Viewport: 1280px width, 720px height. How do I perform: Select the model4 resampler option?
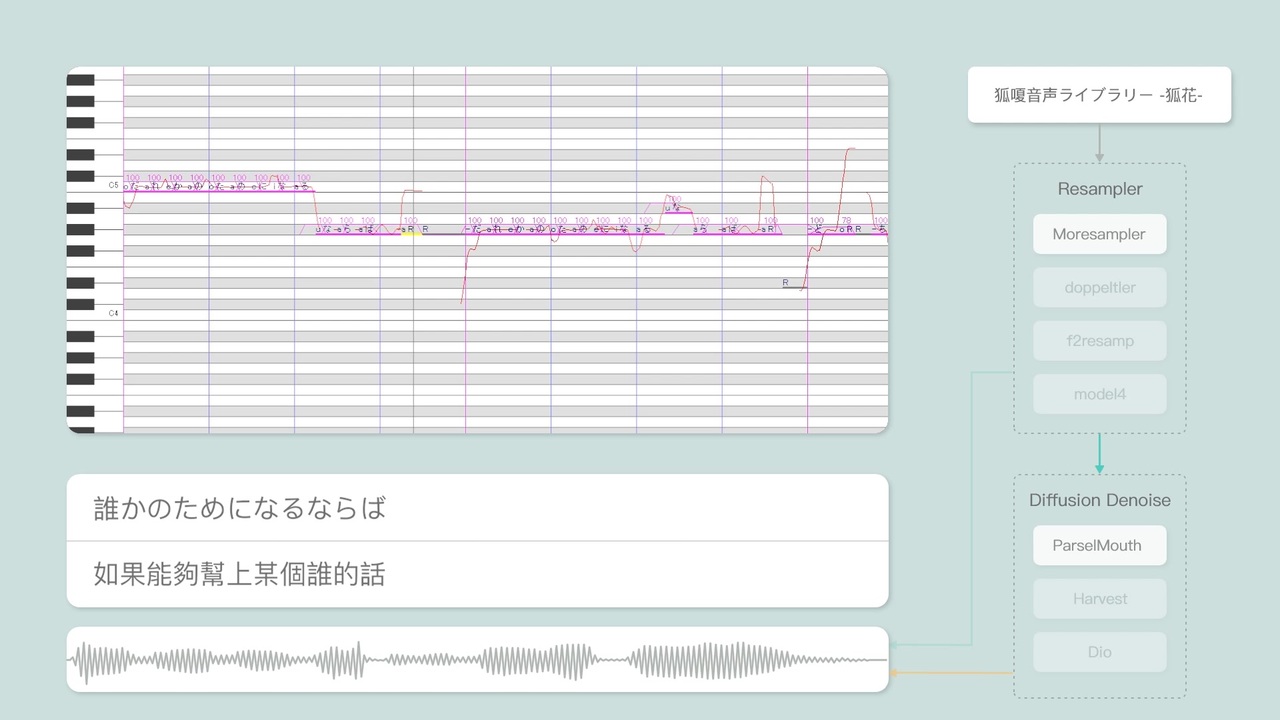coord(1099,394)
